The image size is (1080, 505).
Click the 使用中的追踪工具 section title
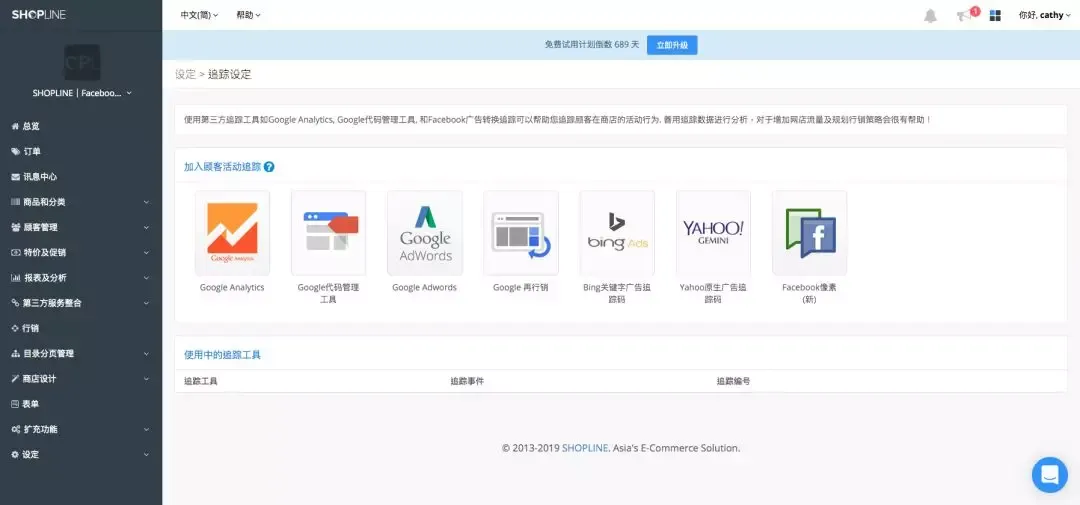click(x=222, y=355)
